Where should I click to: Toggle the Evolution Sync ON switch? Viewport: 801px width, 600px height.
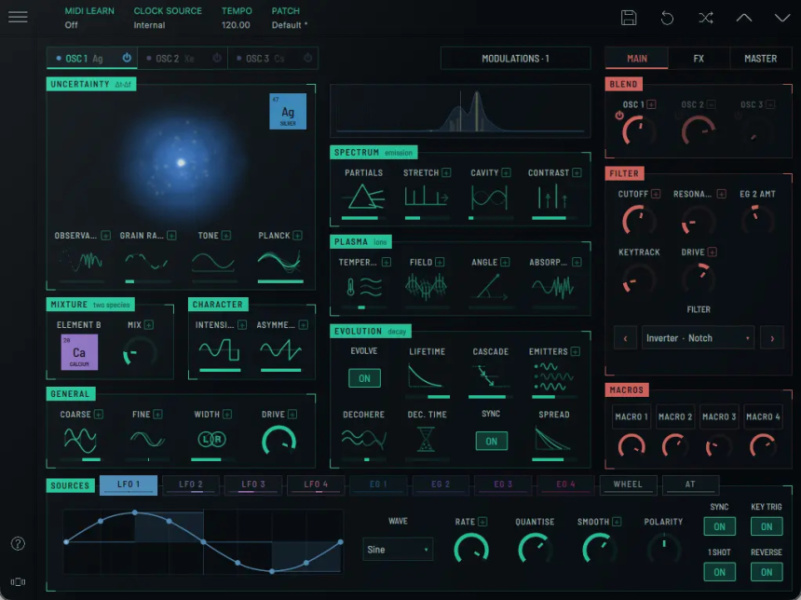491,441
